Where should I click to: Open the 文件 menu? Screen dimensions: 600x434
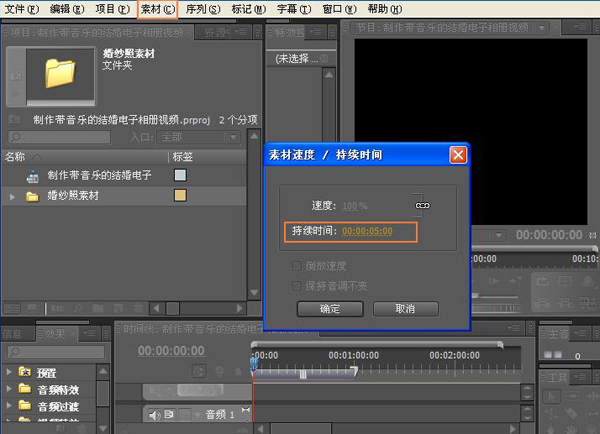21,9
